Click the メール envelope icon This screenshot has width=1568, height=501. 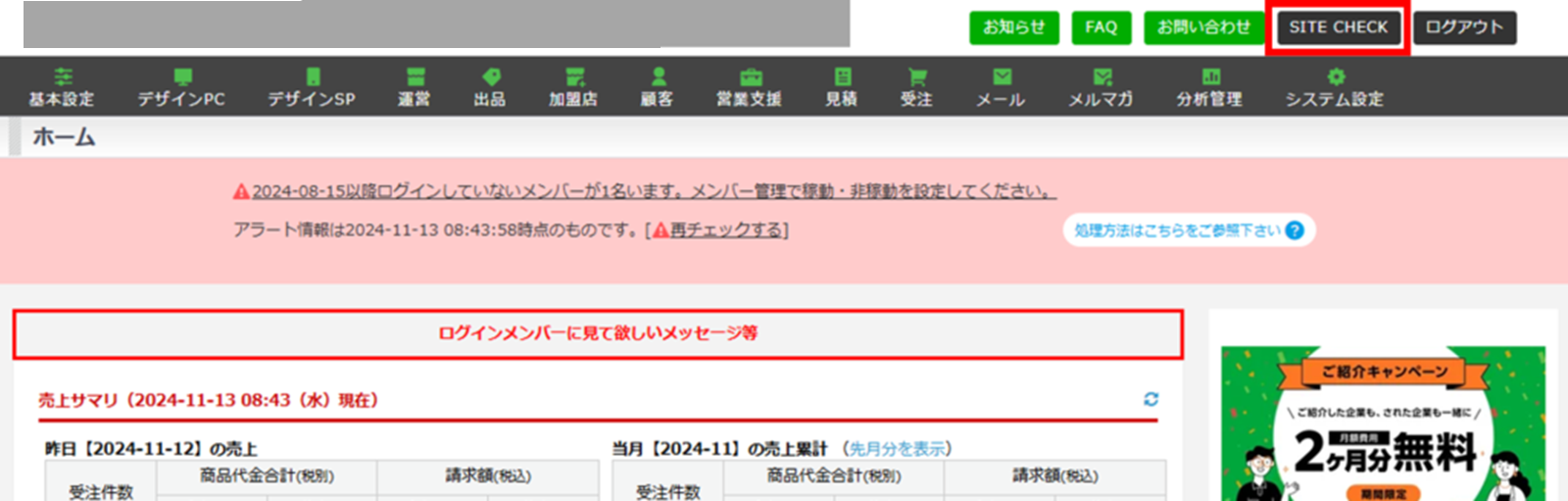pyautogui.click(x=1002, y=76)
